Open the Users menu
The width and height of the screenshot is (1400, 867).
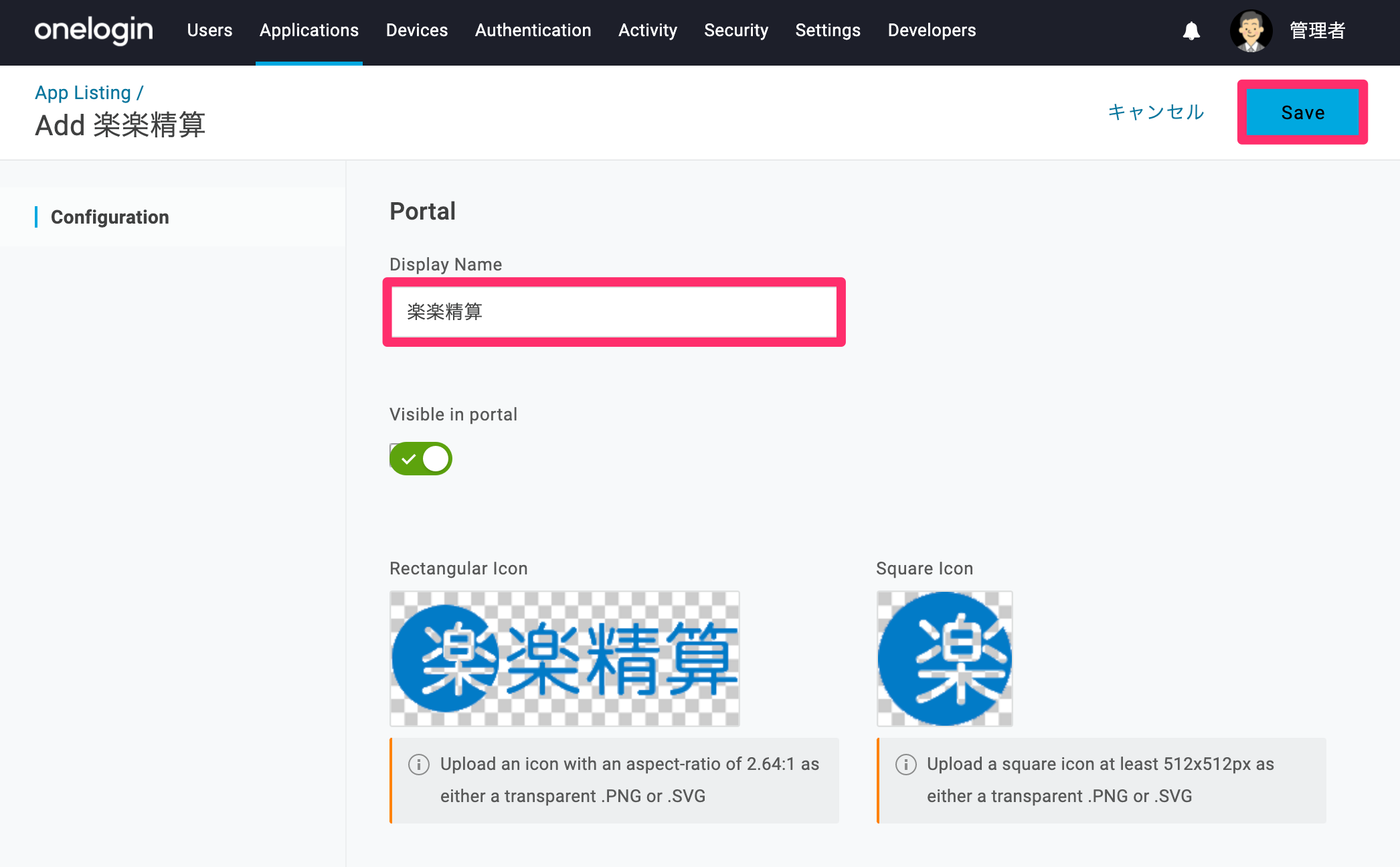pyautogui.click(x=209, y=31)
